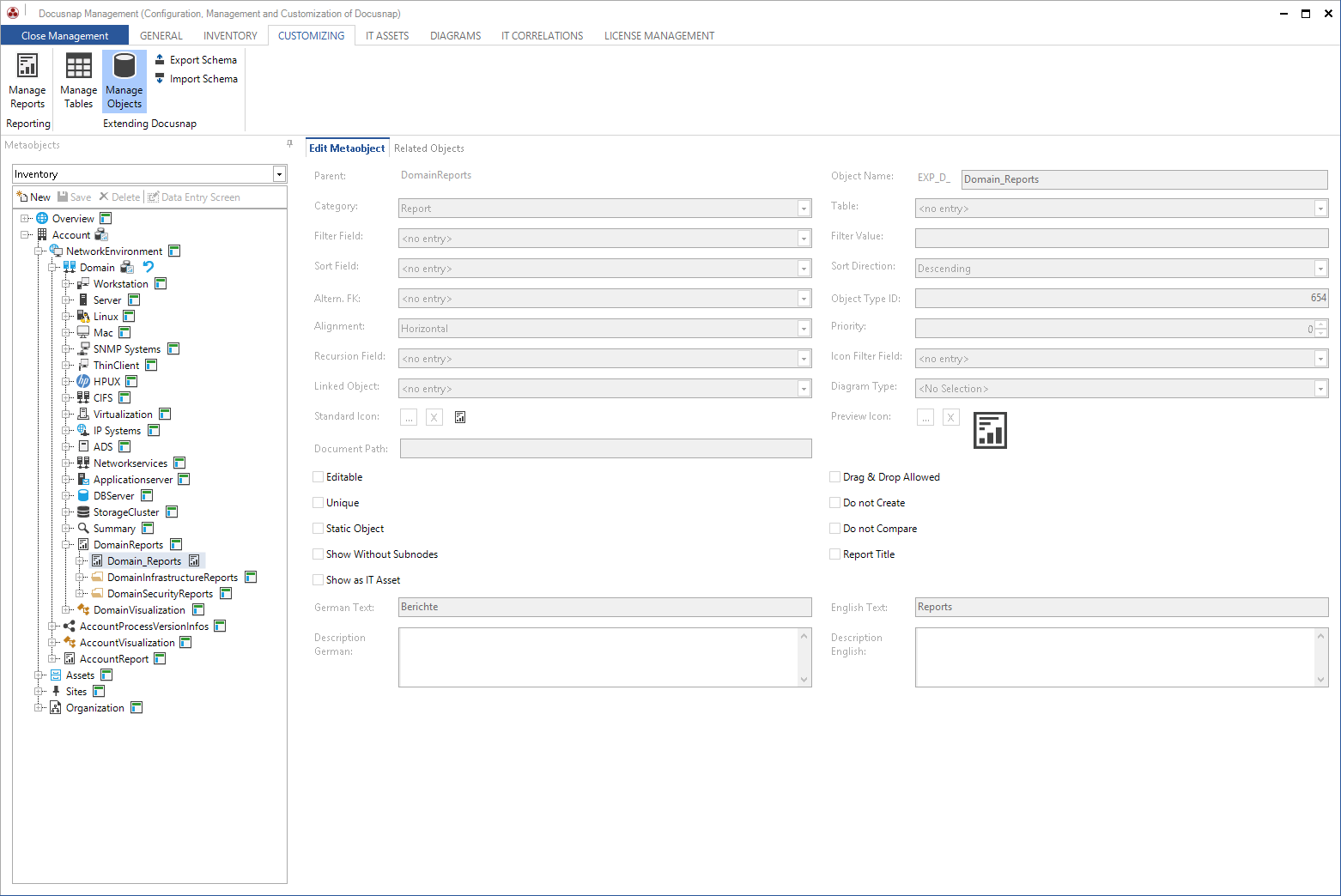The width and height of the screenshot is (1341, 896).
Task: Switch to the GENERAL ribbon tab
Action: 161,35
